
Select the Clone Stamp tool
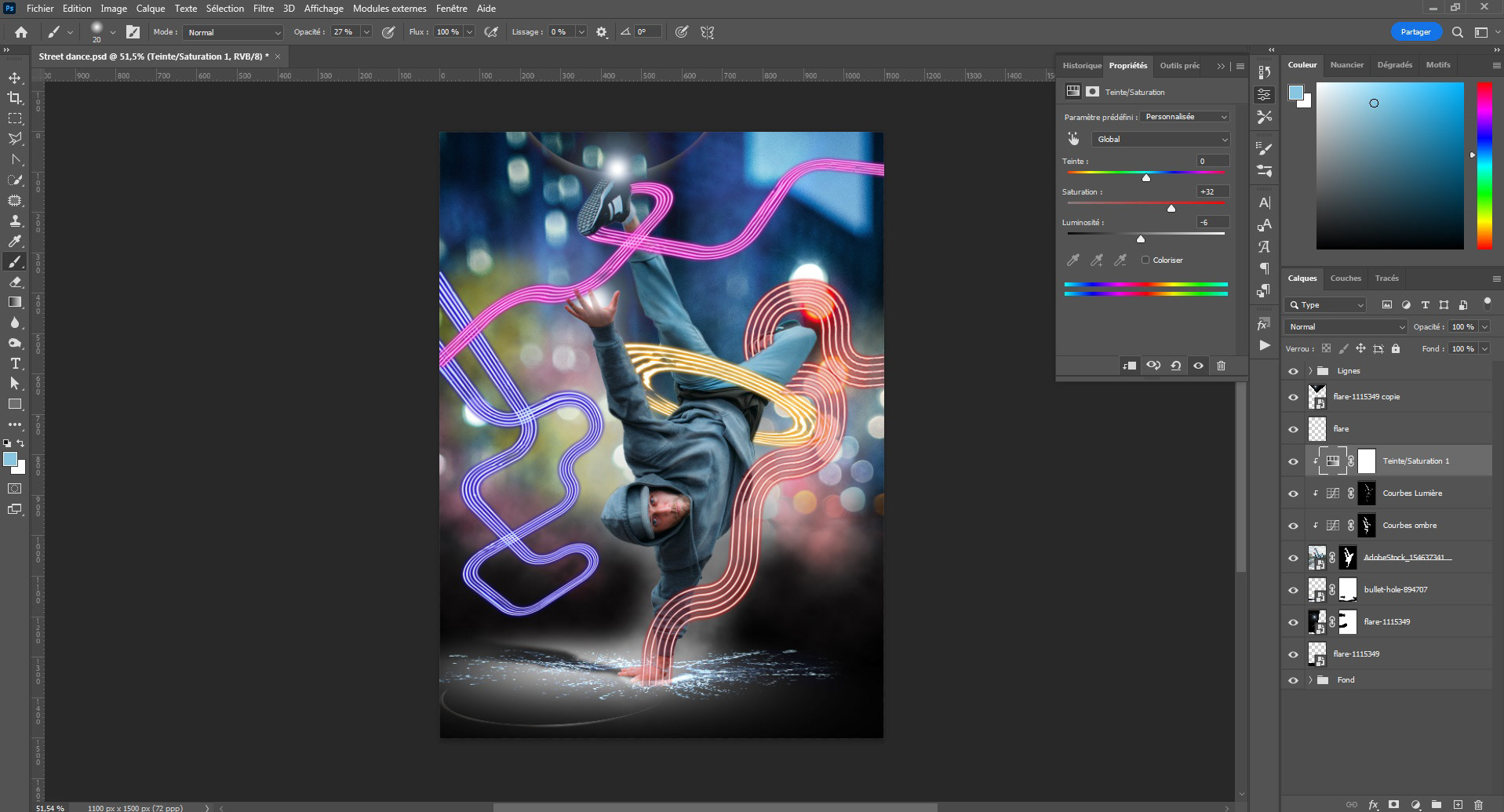(15, 220)
